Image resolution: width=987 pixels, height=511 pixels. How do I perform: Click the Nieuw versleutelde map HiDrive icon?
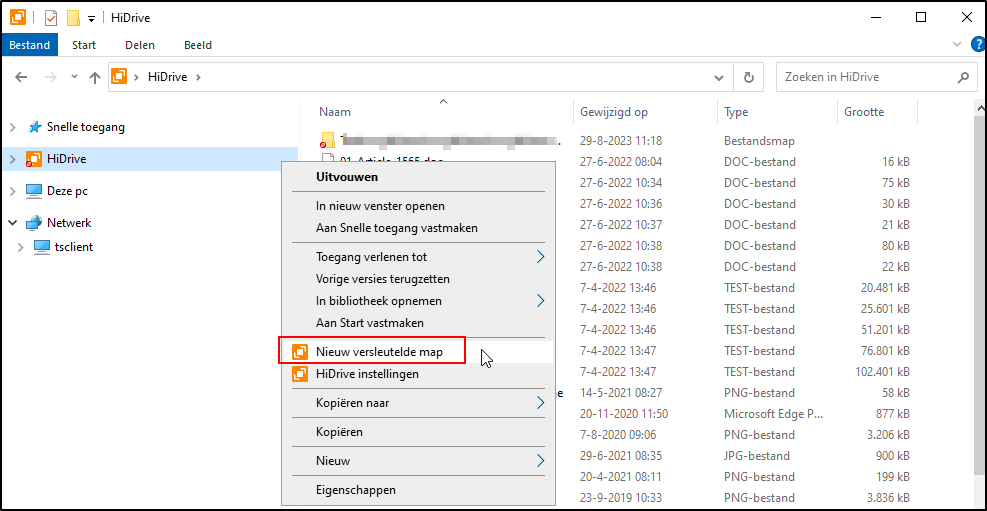300,352
